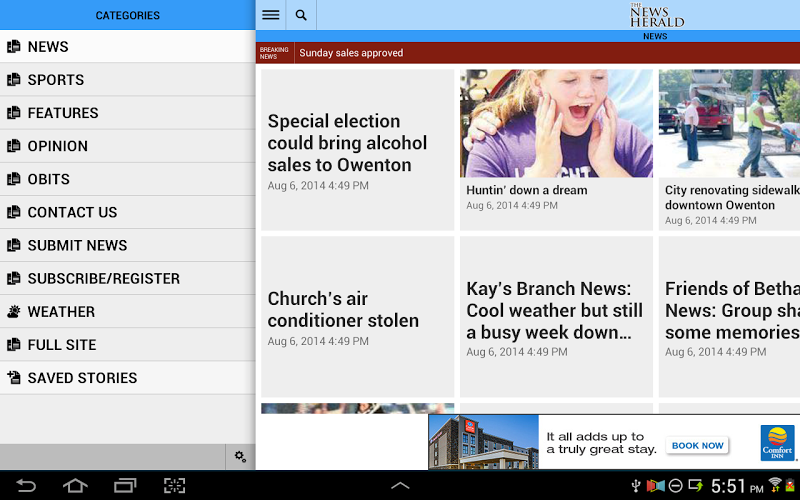Click the girl photo thumbnail
Image resolution: width=800 pixels, height=500 pixels.
pyautogui.click(x=556, y=123)
